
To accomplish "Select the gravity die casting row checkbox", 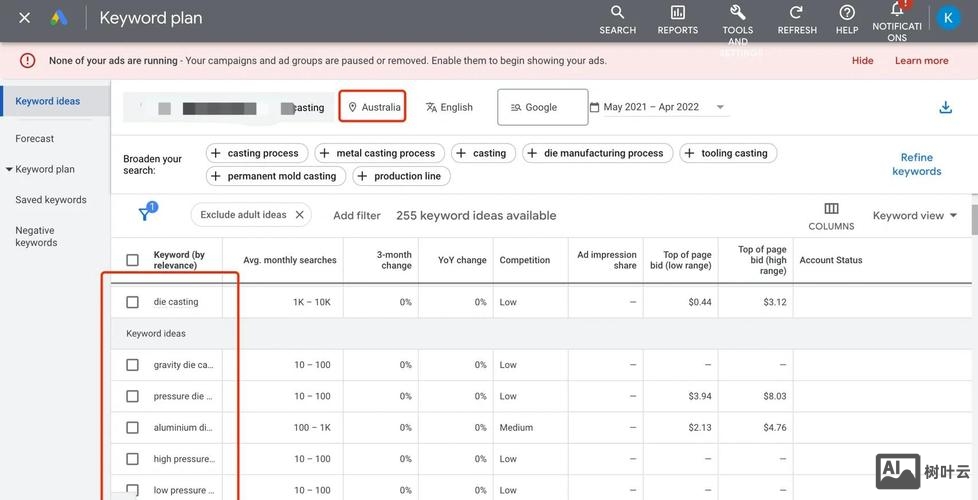I will [x=132, y=365].
